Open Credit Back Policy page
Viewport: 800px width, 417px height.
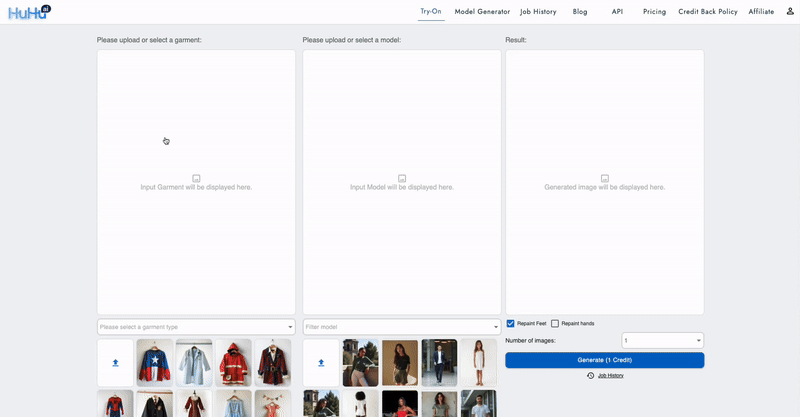tap(708, 12)
